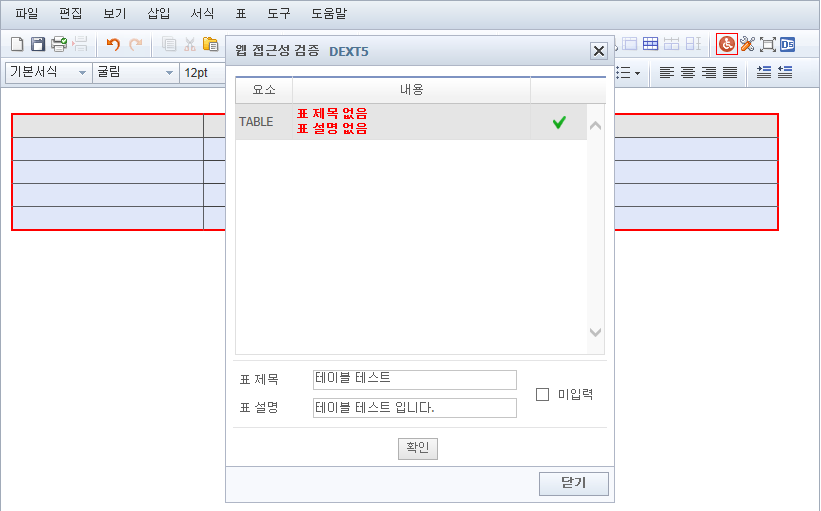The height and width of the screenshot is (511, 821).
Task: Click the table column height icon
Action: [x=693, y=44]
